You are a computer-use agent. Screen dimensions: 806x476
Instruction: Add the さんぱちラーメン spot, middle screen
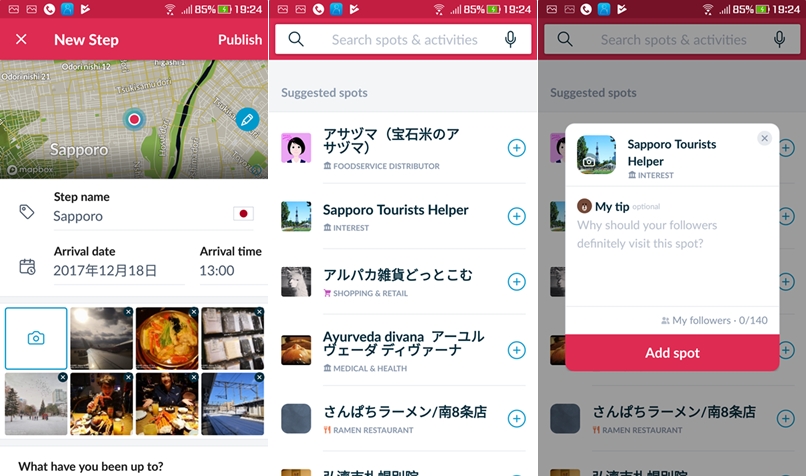517,418
